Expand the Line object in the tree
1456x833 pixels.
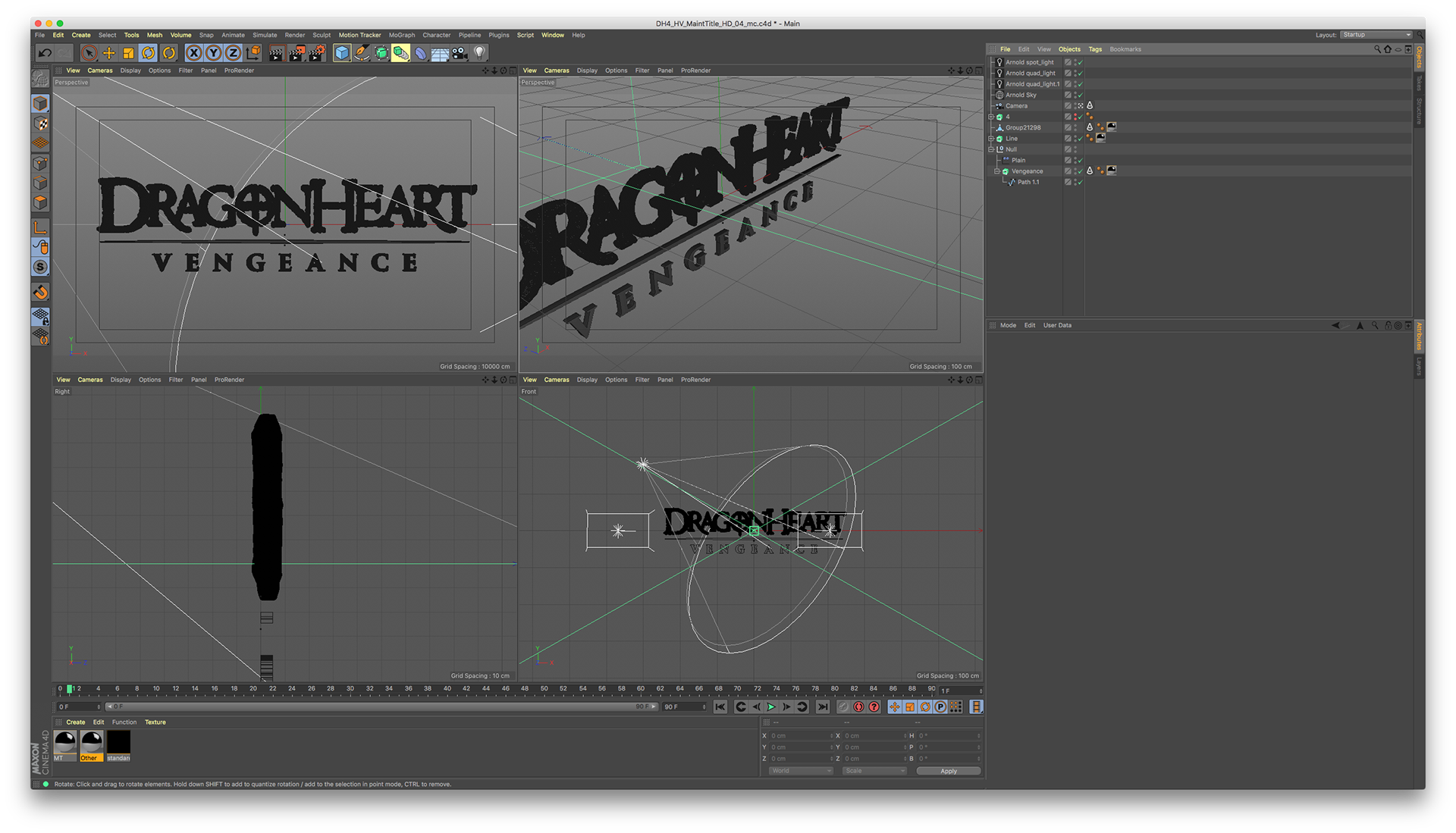pyautogui.click(x=991, y=139)
